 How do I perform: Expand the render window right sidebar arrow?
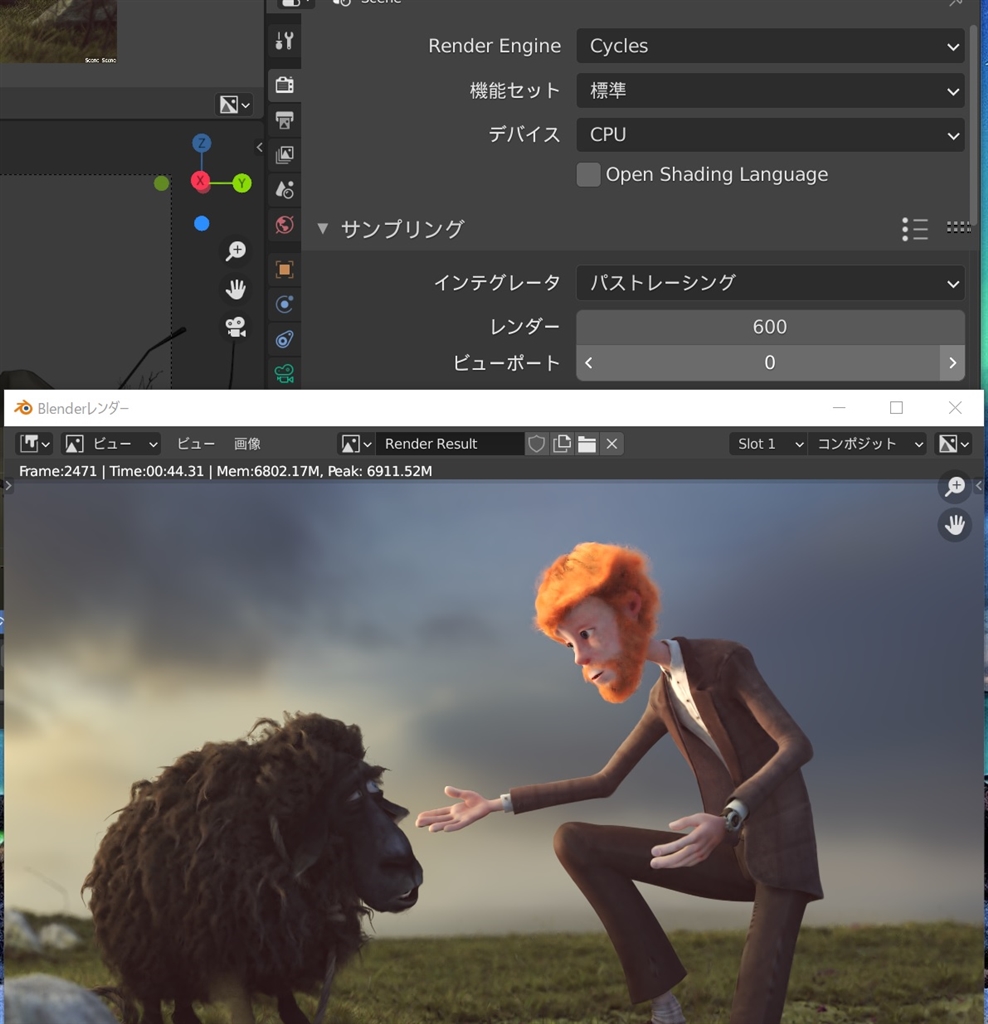(x=978, y=486)
